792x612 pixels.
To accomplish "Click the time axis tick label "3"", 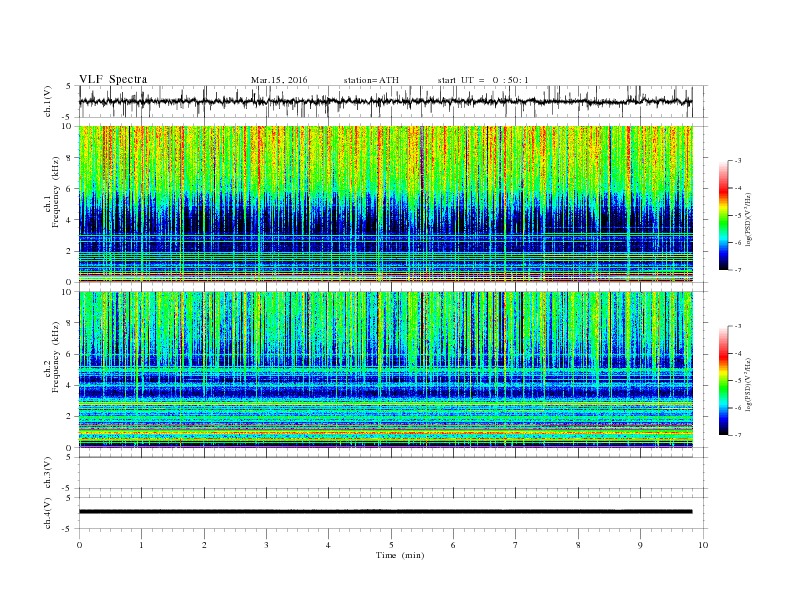I will click(x=266, y=545).
